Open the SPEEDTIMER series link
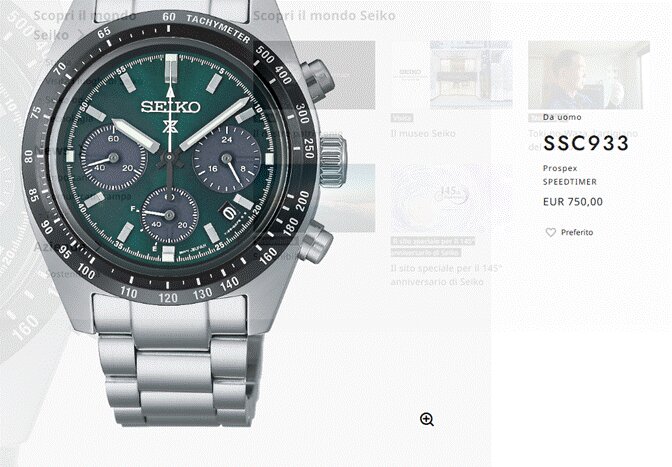Image resolution: width=672 pixels, height=467 pixels. [x=570, y=182]
